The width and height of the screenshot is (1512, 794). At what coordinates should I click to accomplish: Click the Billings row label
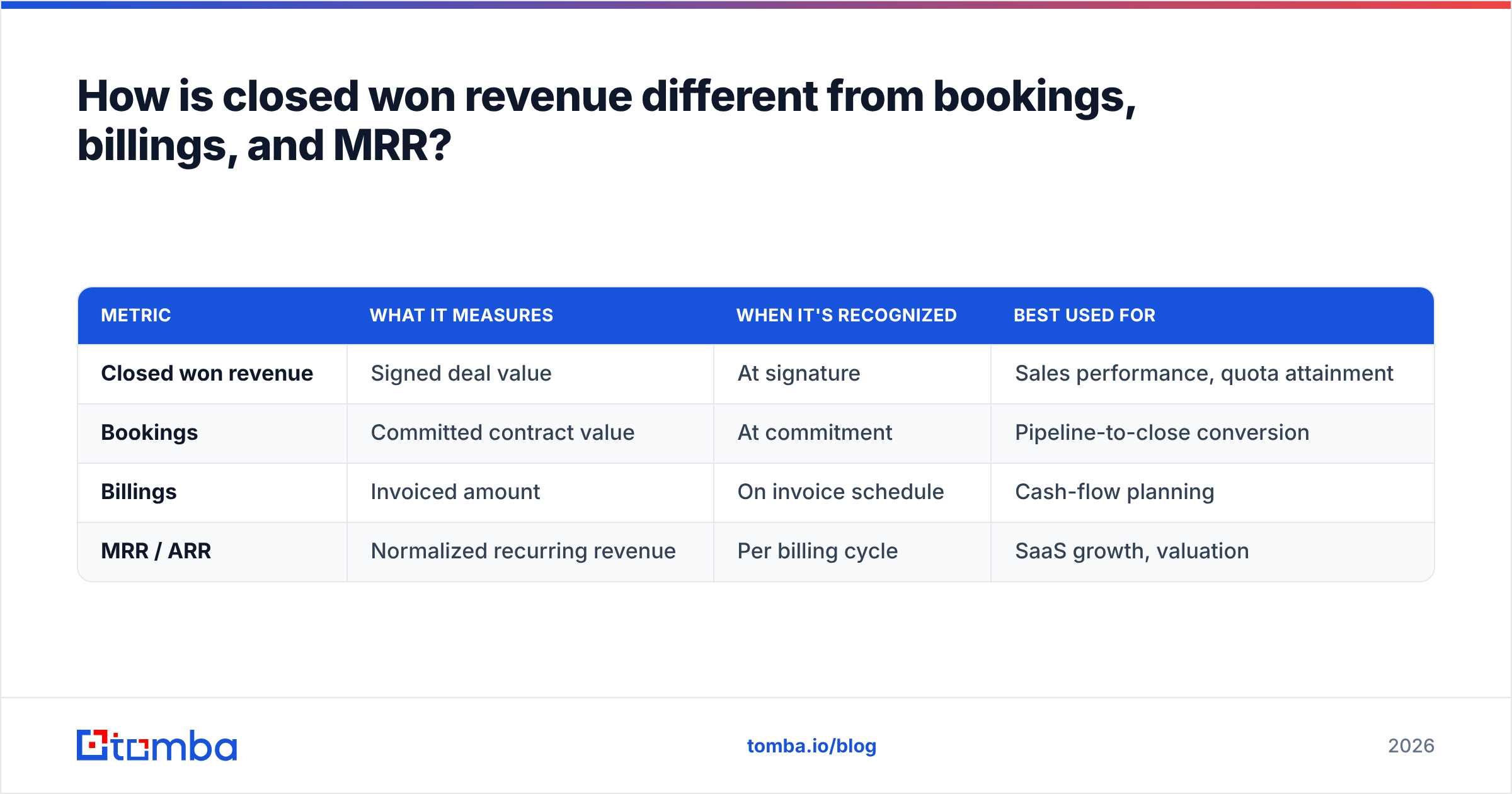pyautogui.click(x=139, y=492)
